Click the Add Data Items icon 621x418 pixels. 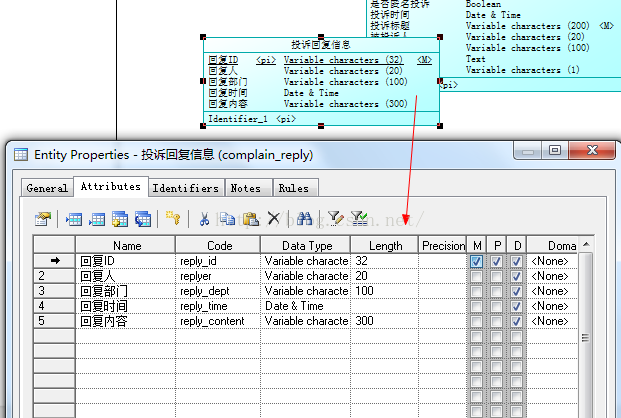click(x=120, y=219)
